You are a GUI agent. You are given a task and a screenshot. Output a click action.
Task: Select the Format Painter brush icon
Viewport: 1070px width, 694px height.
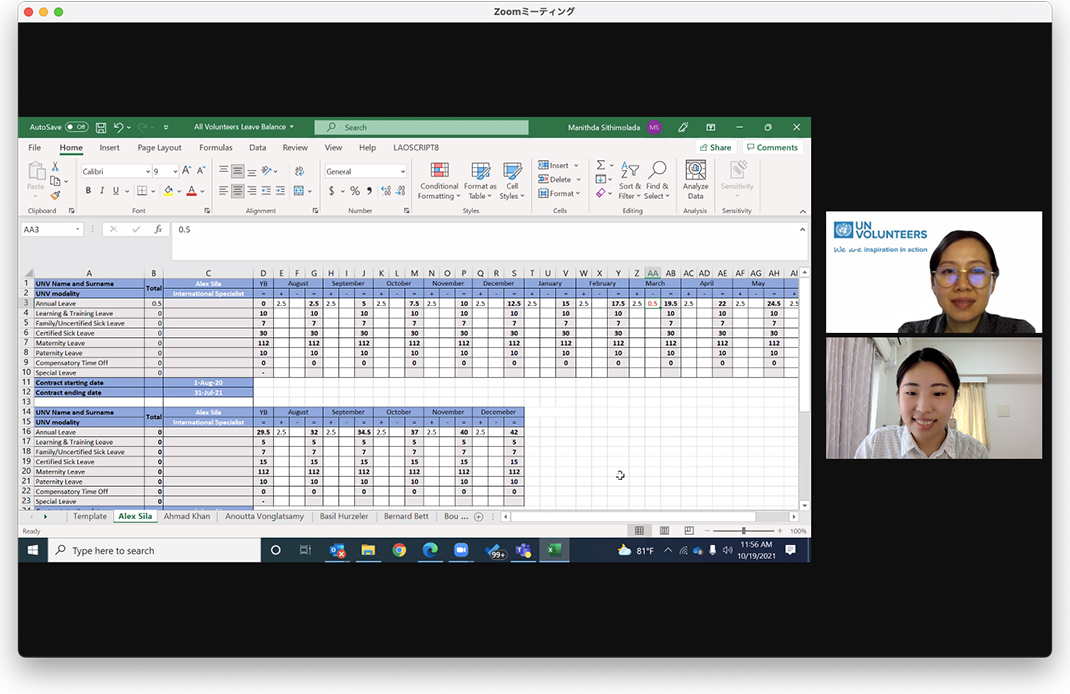55,196
